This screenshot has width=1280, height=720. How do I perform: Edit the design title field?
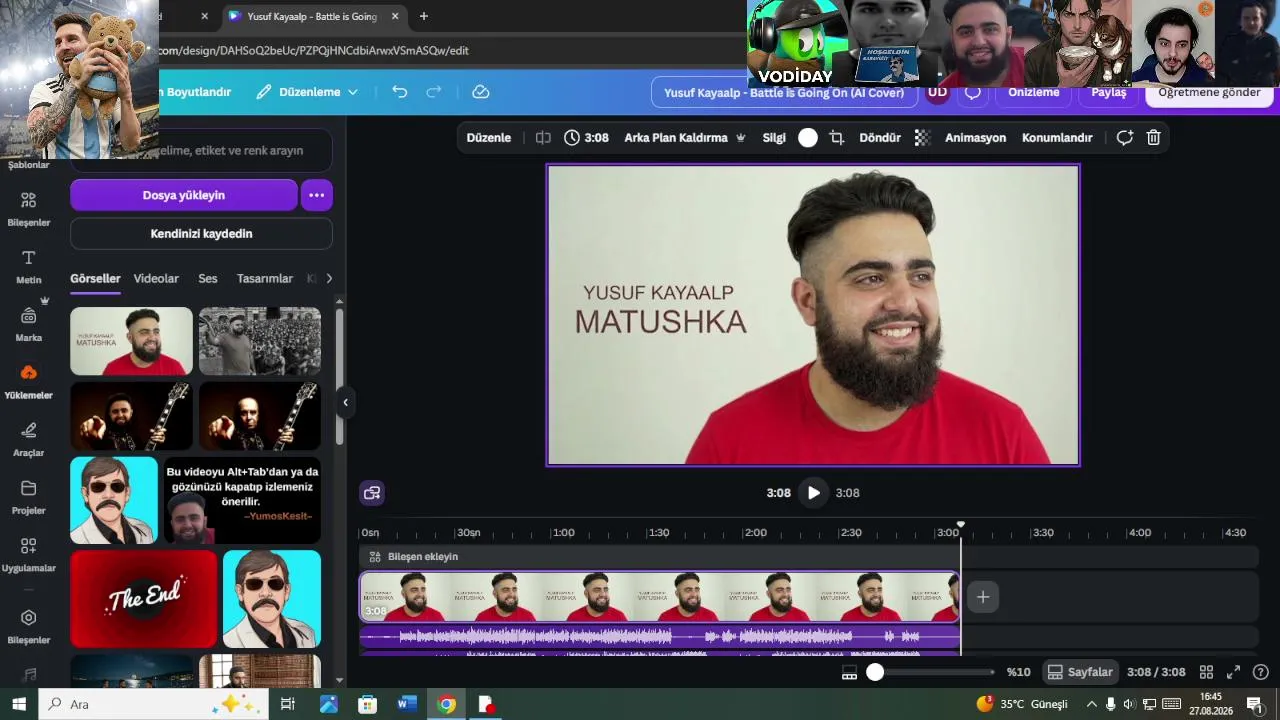click(x=784, y=93)
